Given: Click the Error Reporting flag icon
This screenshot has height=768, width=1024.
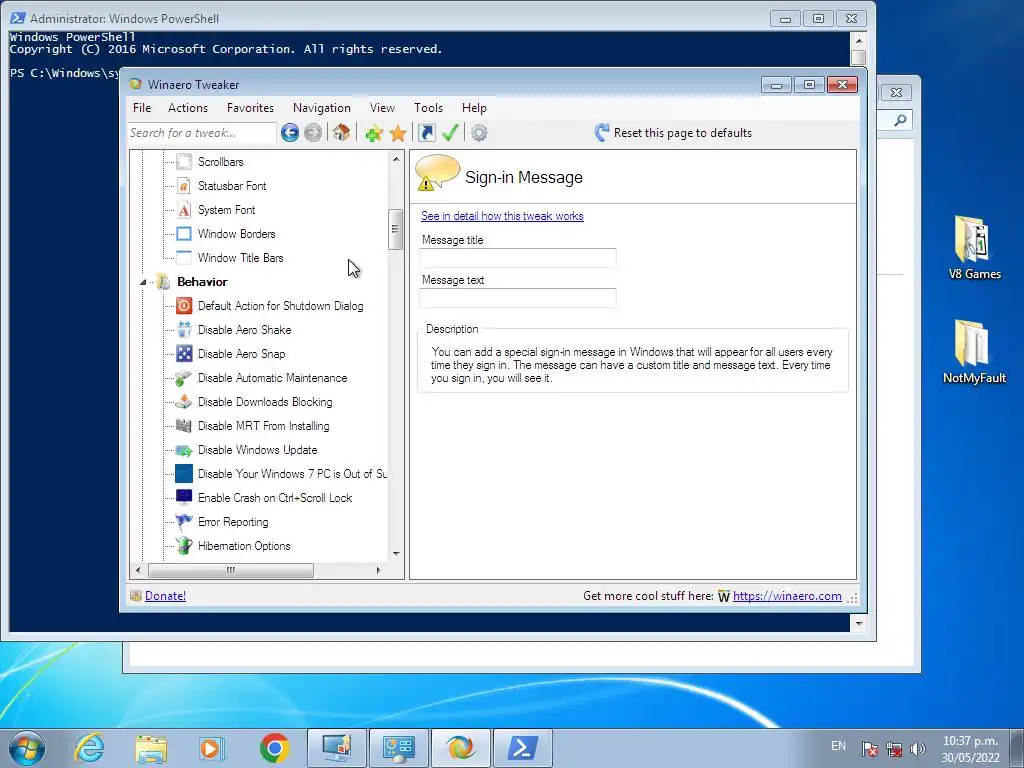Looking at the screenshot, I should pos(184,522).
